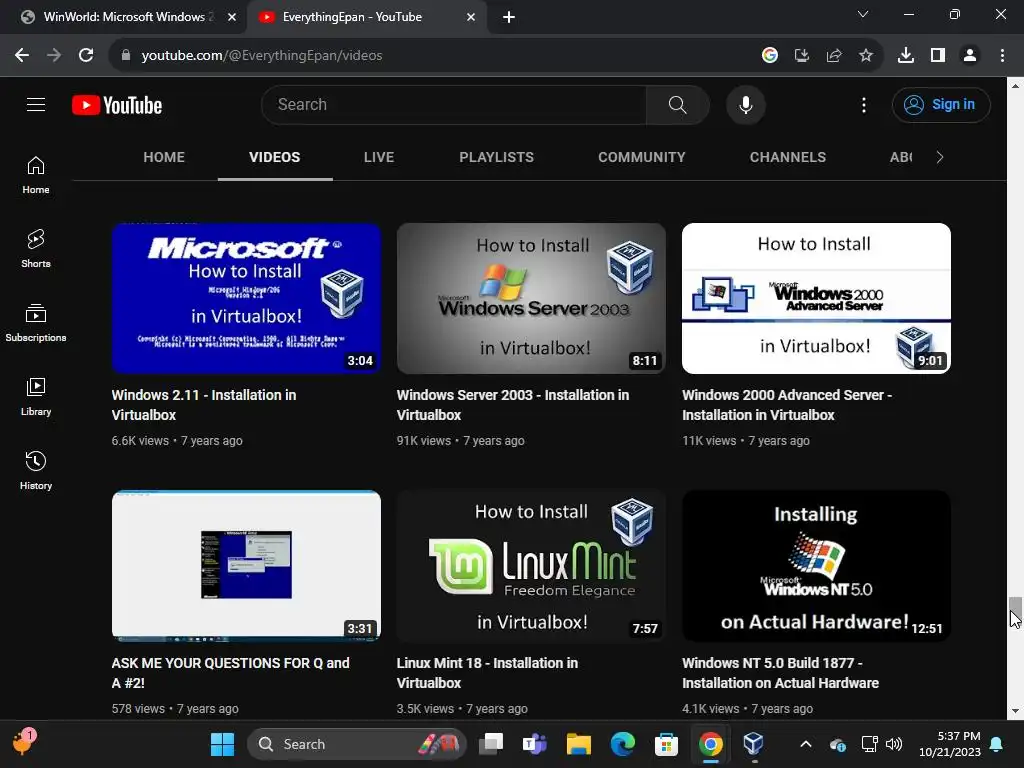This screenshot has width=1024, height=768.
Task: Click 'Linux Mint 18 - Installation in Virtualbox' title
Action: coord(487,673)
